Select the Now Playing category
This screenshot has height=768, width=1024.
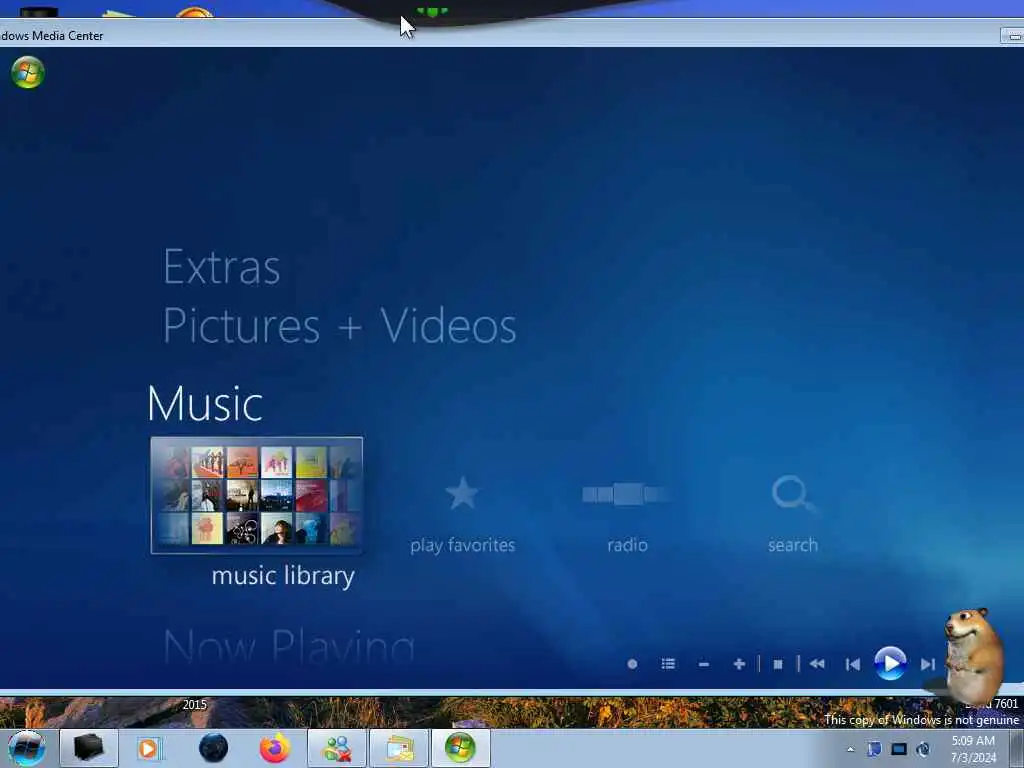pos(289,647)
